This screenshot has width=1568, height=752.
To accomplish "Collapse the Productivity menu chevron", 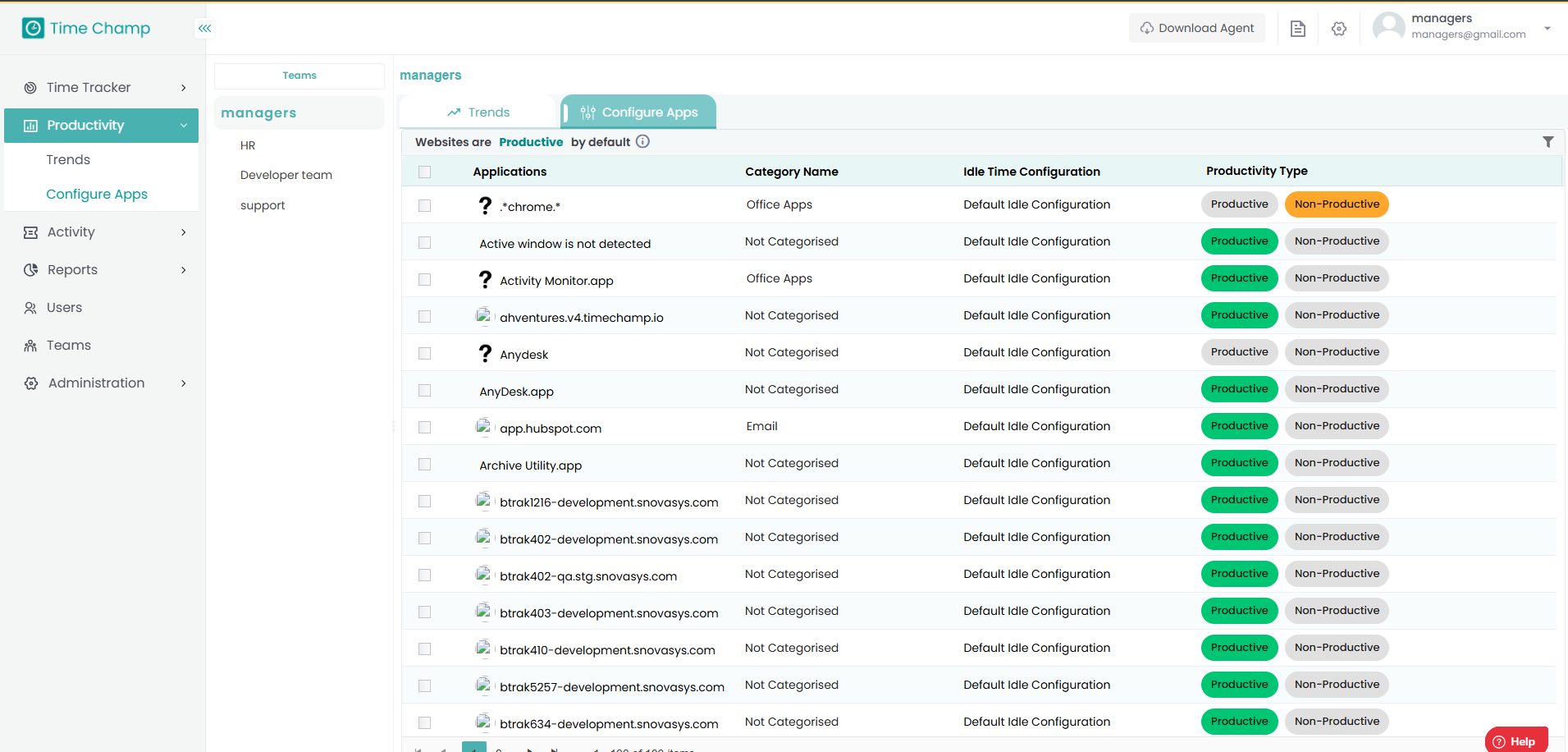I will [x=184, y=126].
